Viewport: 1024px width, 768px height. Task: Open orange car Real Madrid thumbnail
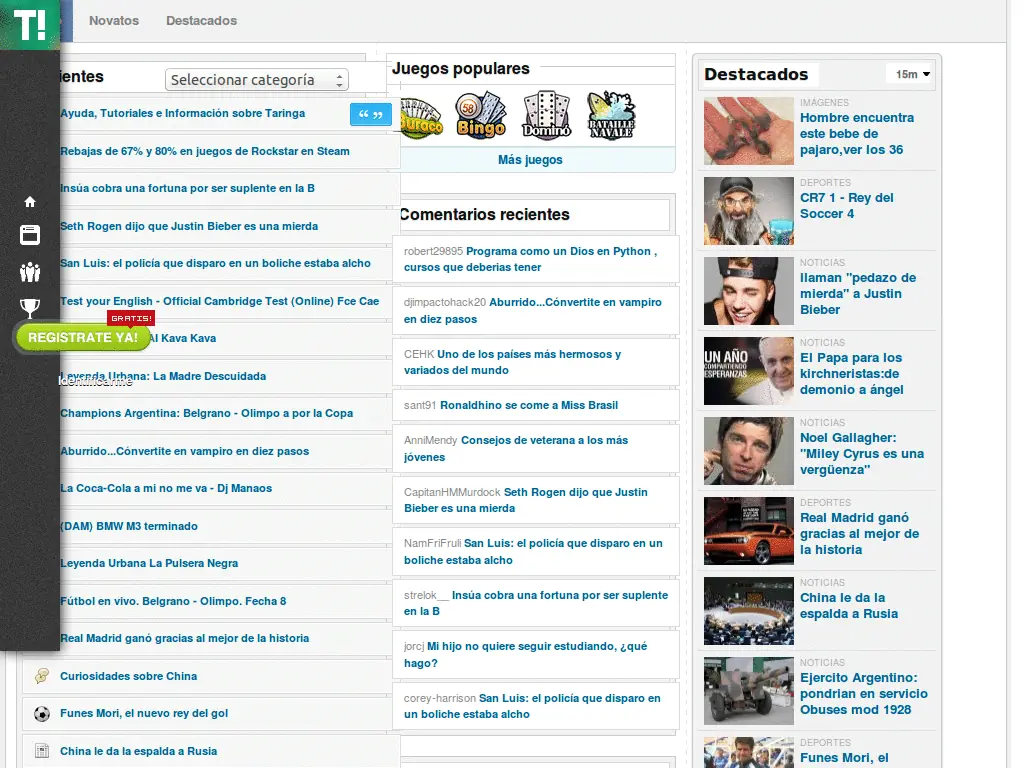click(x=748, y=531)
